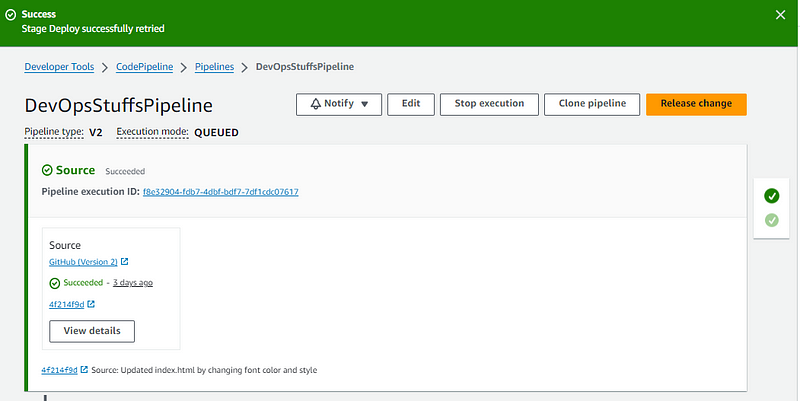Select DevOpsStuffsPipeline breadcrumb text
Screen dimensions: 800x401
305,67
